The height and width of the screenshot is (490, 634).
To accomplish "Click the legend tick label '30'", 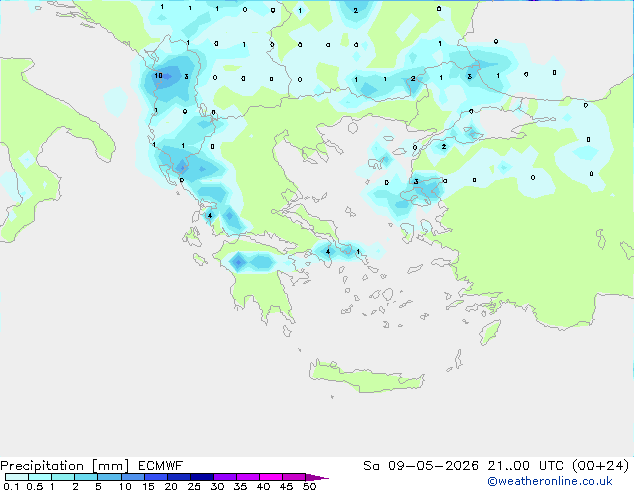I will [217, 486].
